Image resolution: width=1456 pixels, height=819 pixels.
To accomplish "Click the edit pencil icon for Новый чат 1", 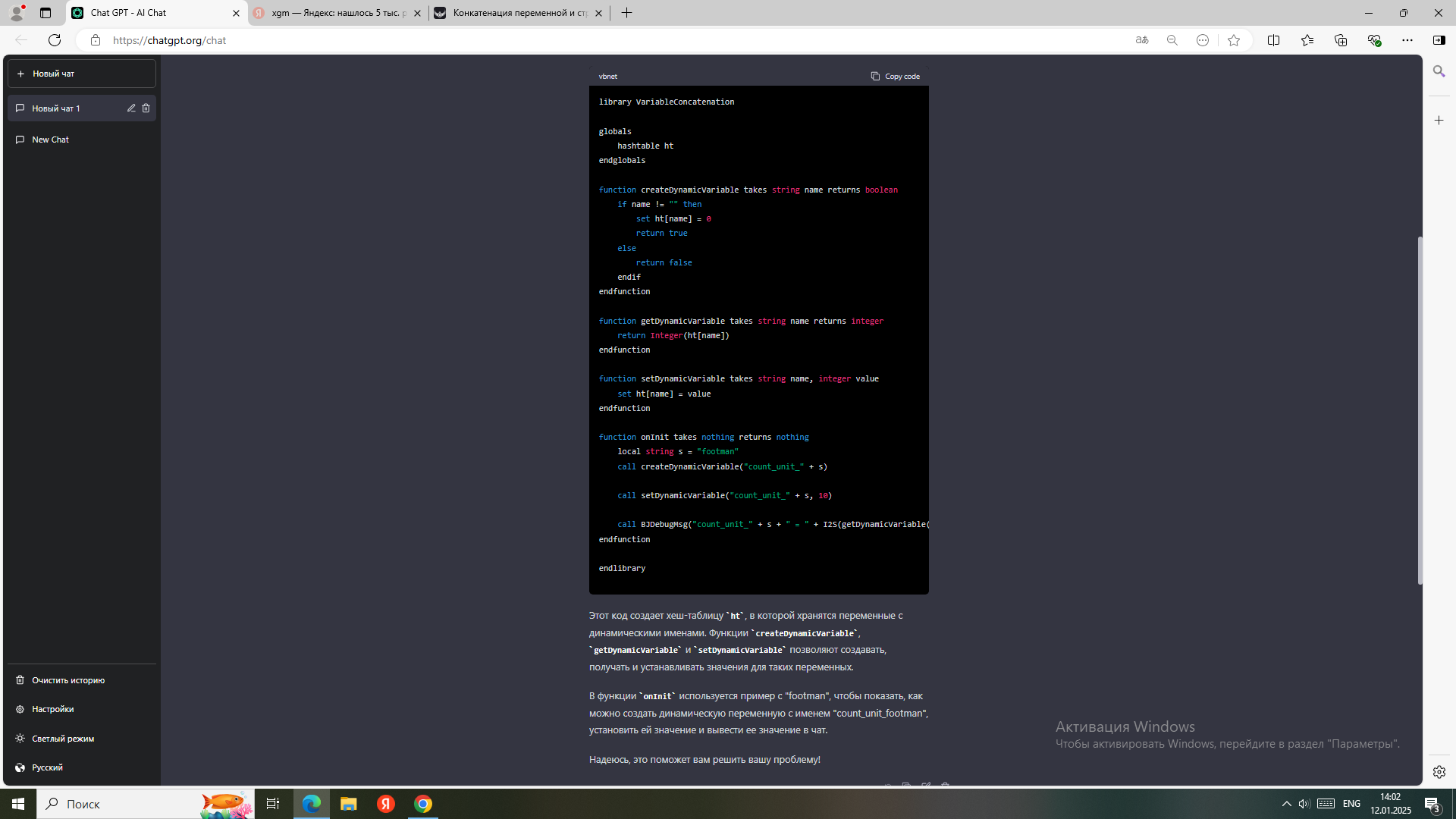I will [131, 108].
